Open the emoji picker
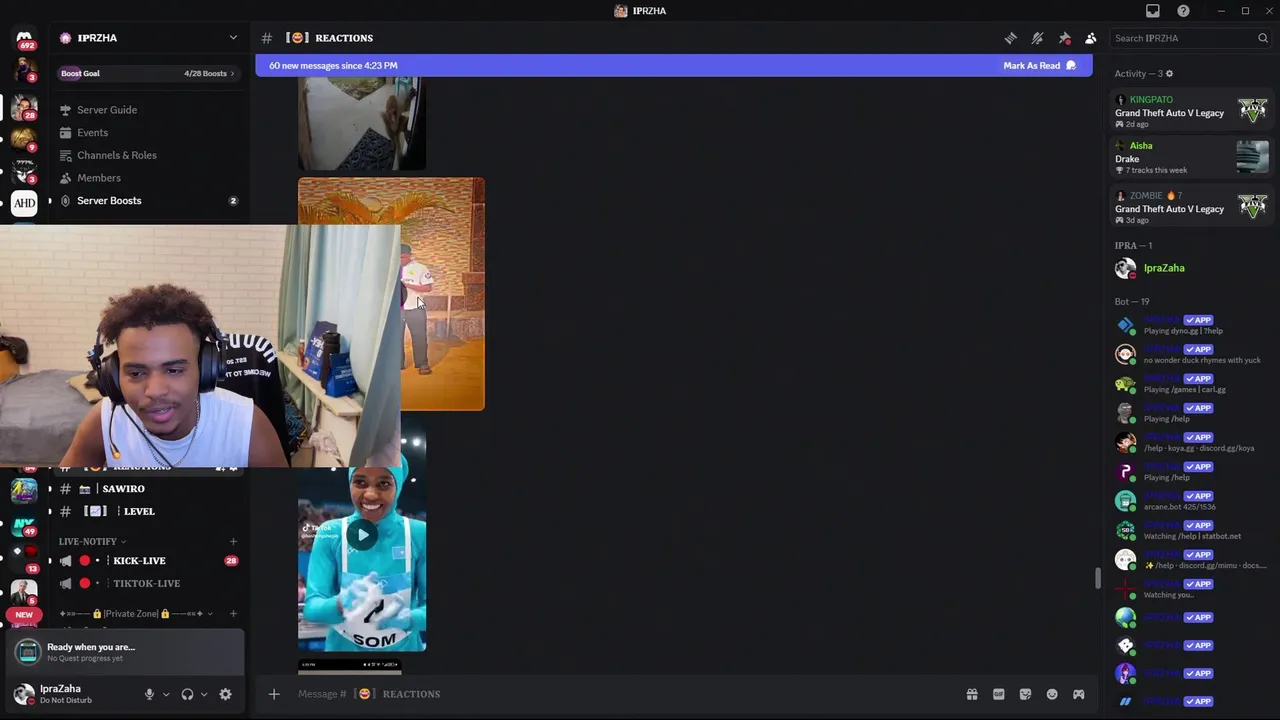The height and width of the screenshot is (720, 1280). (x=1052, y=694)
